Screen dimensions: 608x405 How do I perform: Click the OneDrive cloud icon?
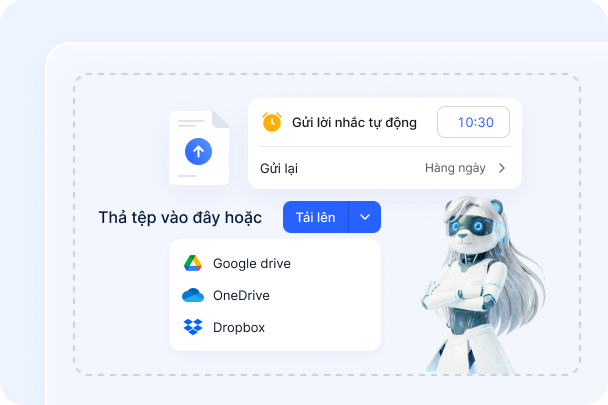pyautogui.click(x=193, y=295)
